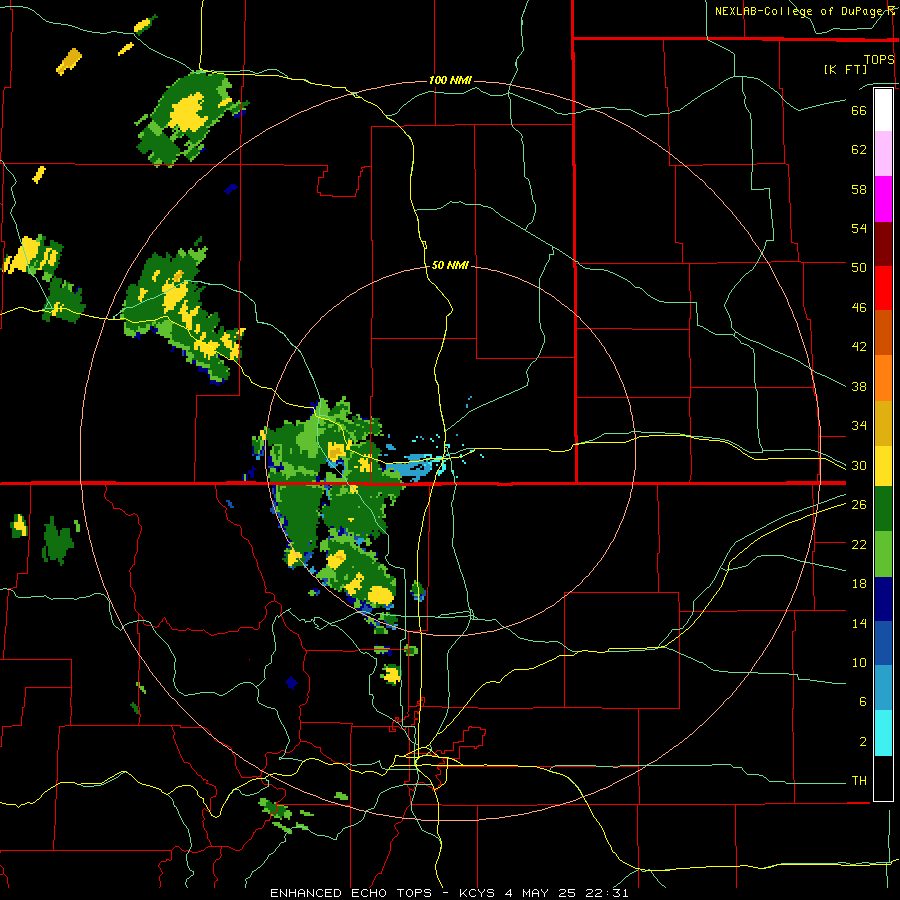Click the cyan legend swatch
Screen dimensions: 900x900
(883, 733)
